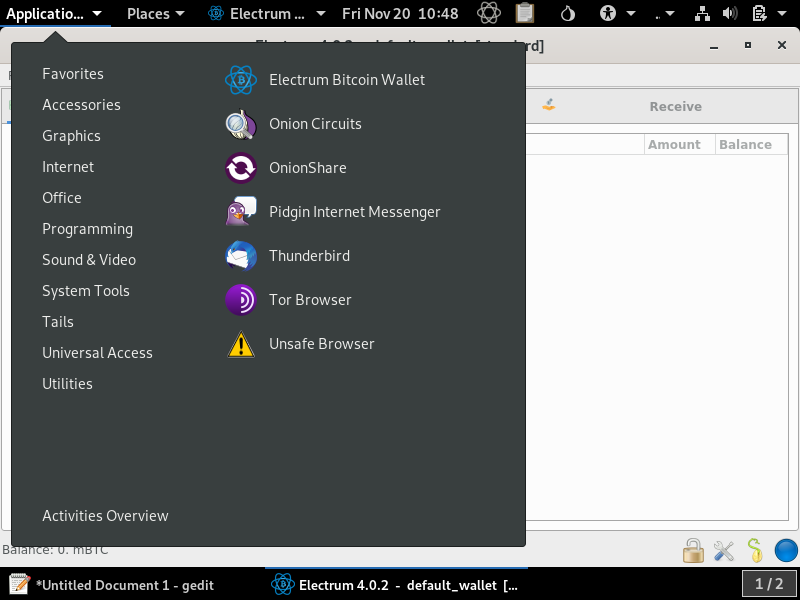Click the OnionShare label text
The image size is (800, 600).
click(x=308, y=168)
